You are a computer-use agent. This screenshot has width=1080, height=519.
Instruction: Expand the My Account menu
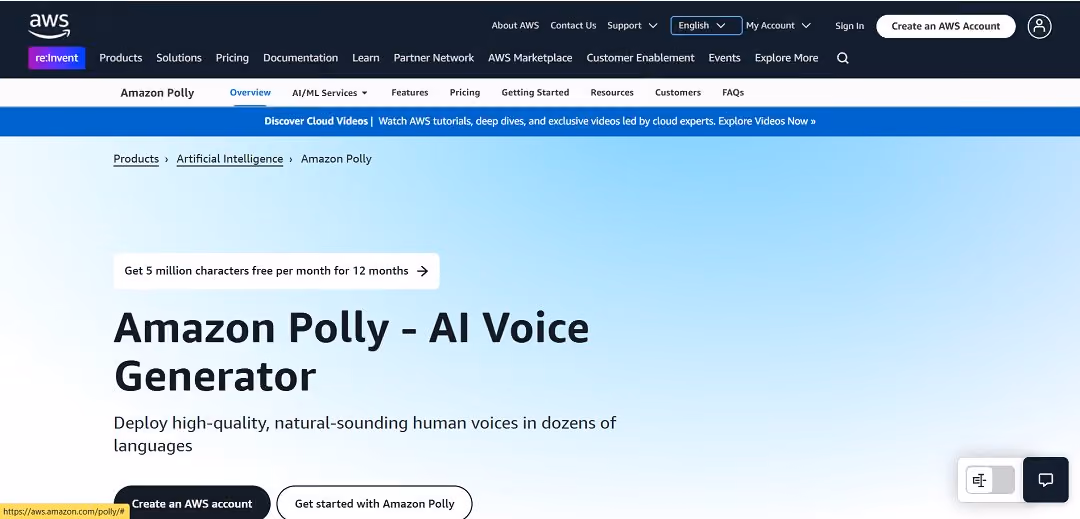(x=778, y=25)
